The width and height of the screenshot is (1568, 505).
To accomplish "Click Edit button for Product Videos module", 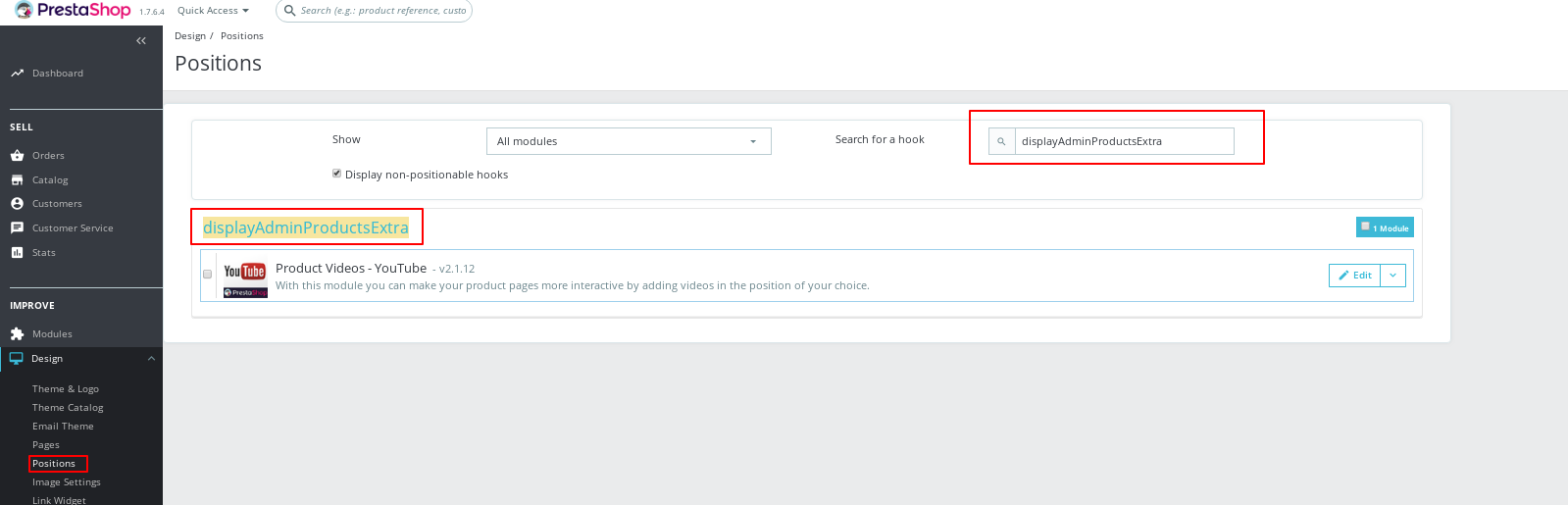I will point(1355,276).
